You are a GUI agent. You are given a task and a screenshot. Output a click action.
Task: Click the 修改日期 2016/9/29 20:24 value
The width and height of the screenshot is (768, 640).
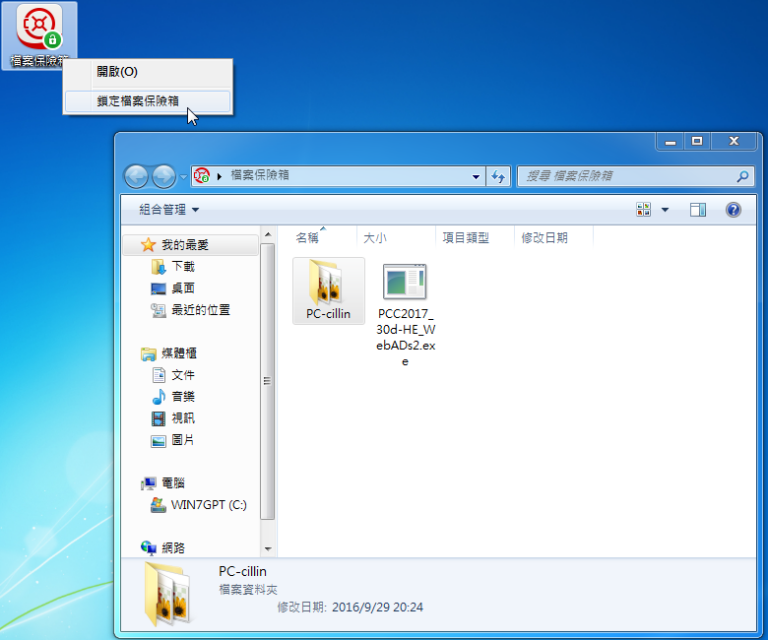pyautogui.click(x=377, y=608)
